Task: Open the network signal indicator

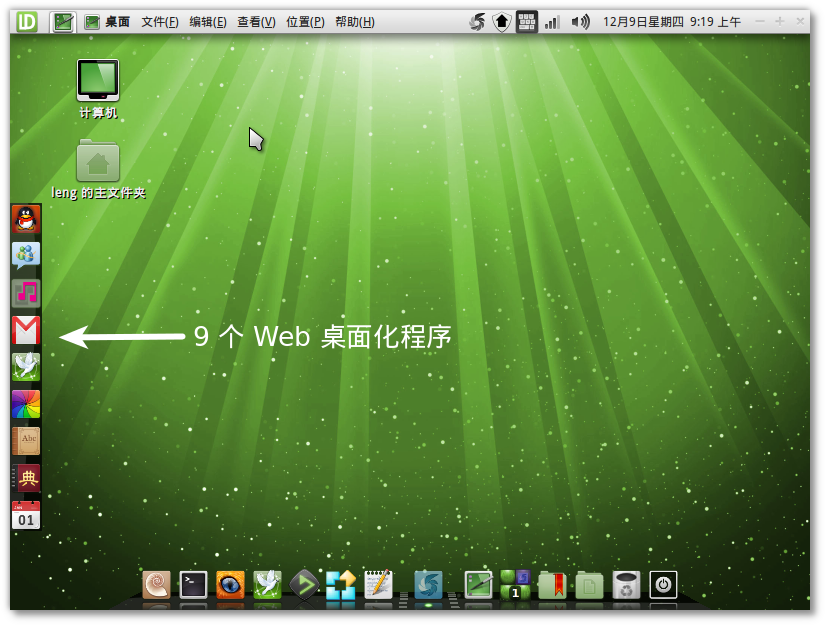Action: point(552,22)
